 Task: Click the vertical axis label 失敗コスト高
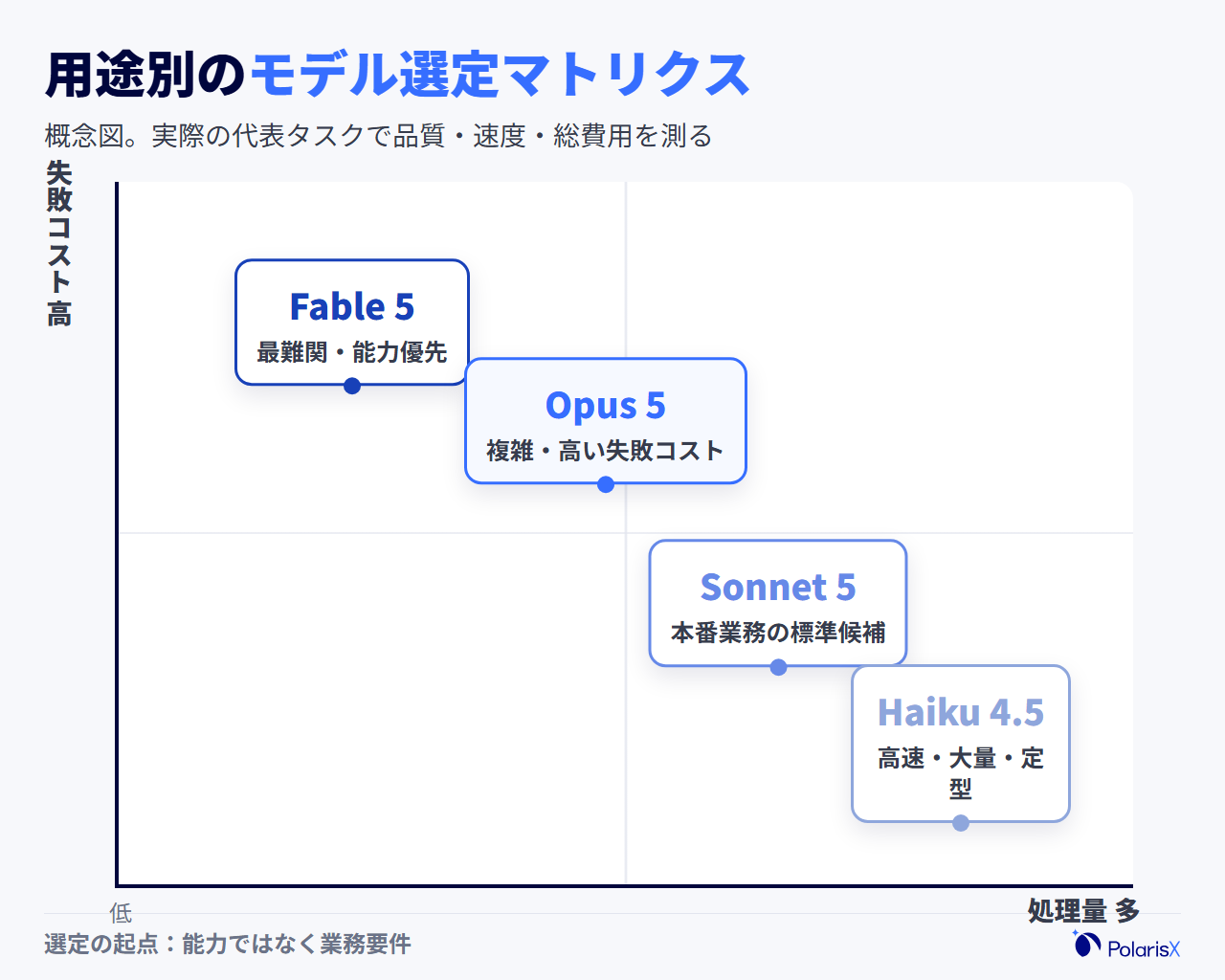point(59,244)
